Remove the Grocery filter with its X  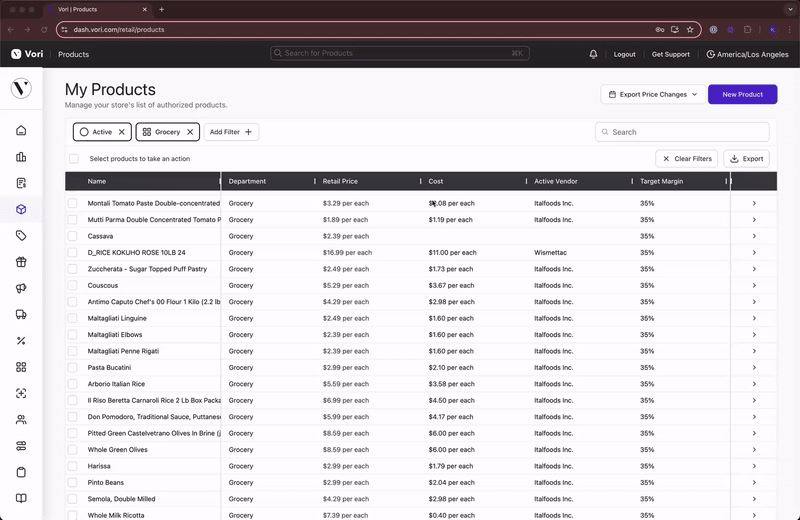coord(190,132)
